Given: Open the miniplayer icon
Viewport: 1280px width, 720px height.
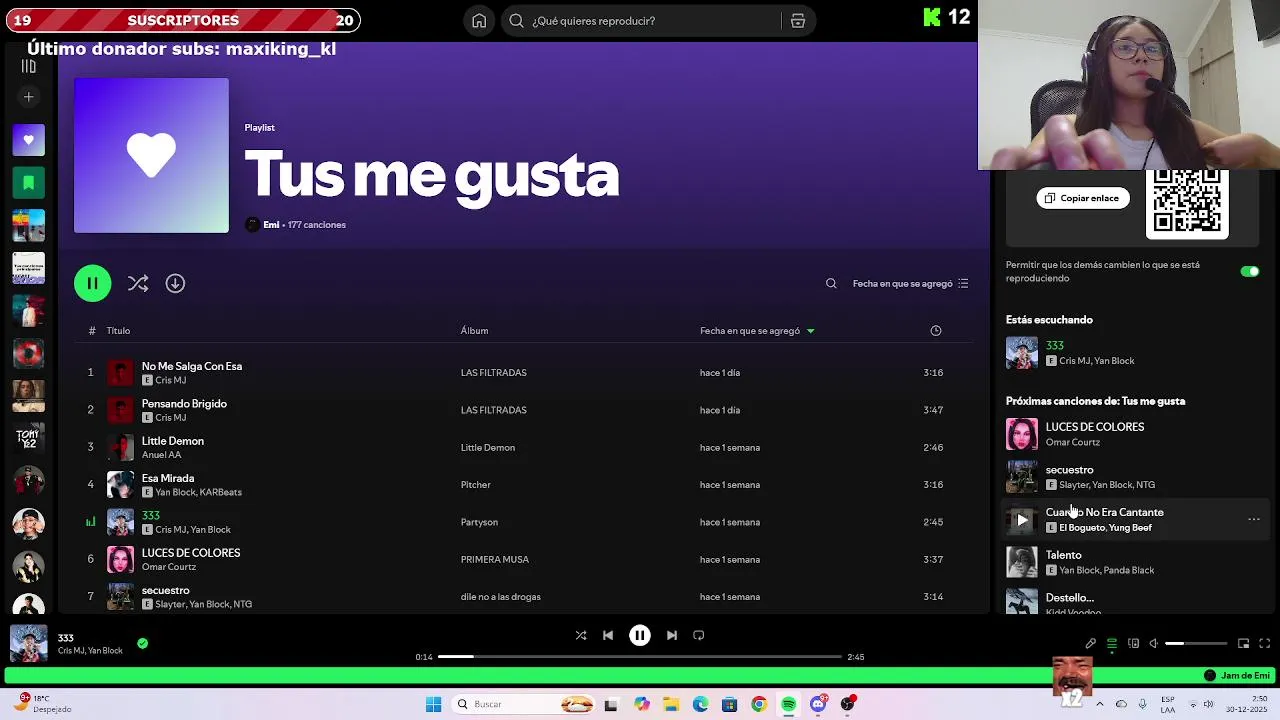Looking at the screenshot, I should point(1243,644).
